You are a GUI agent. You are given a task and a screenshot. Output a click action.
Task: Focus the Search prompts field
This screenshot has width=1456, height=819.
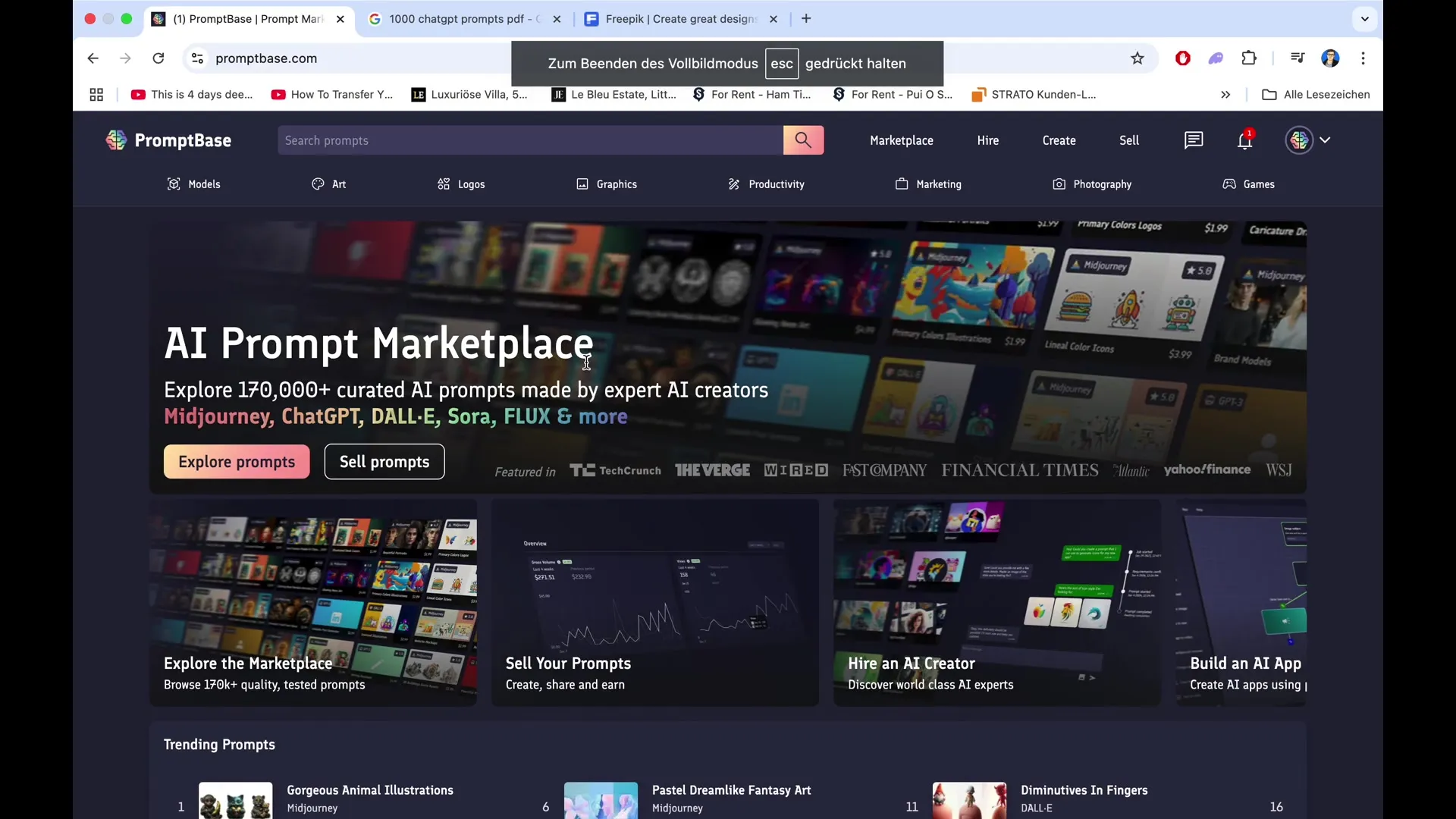[x=529, y=140]
